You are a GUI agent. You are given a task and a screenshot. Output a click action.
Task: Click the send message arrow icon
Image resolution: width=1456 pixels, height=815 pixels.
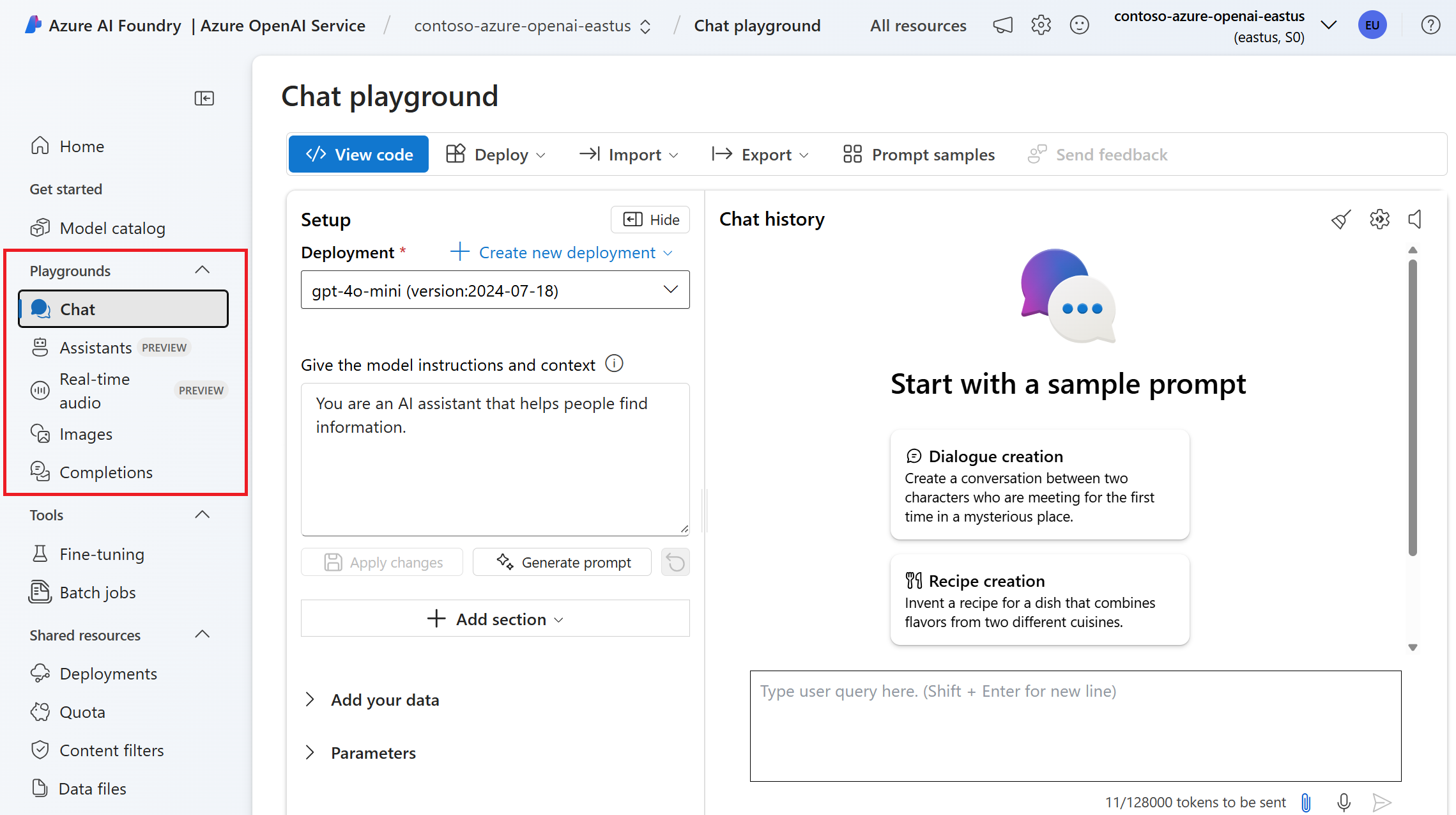coord(1381,802)
